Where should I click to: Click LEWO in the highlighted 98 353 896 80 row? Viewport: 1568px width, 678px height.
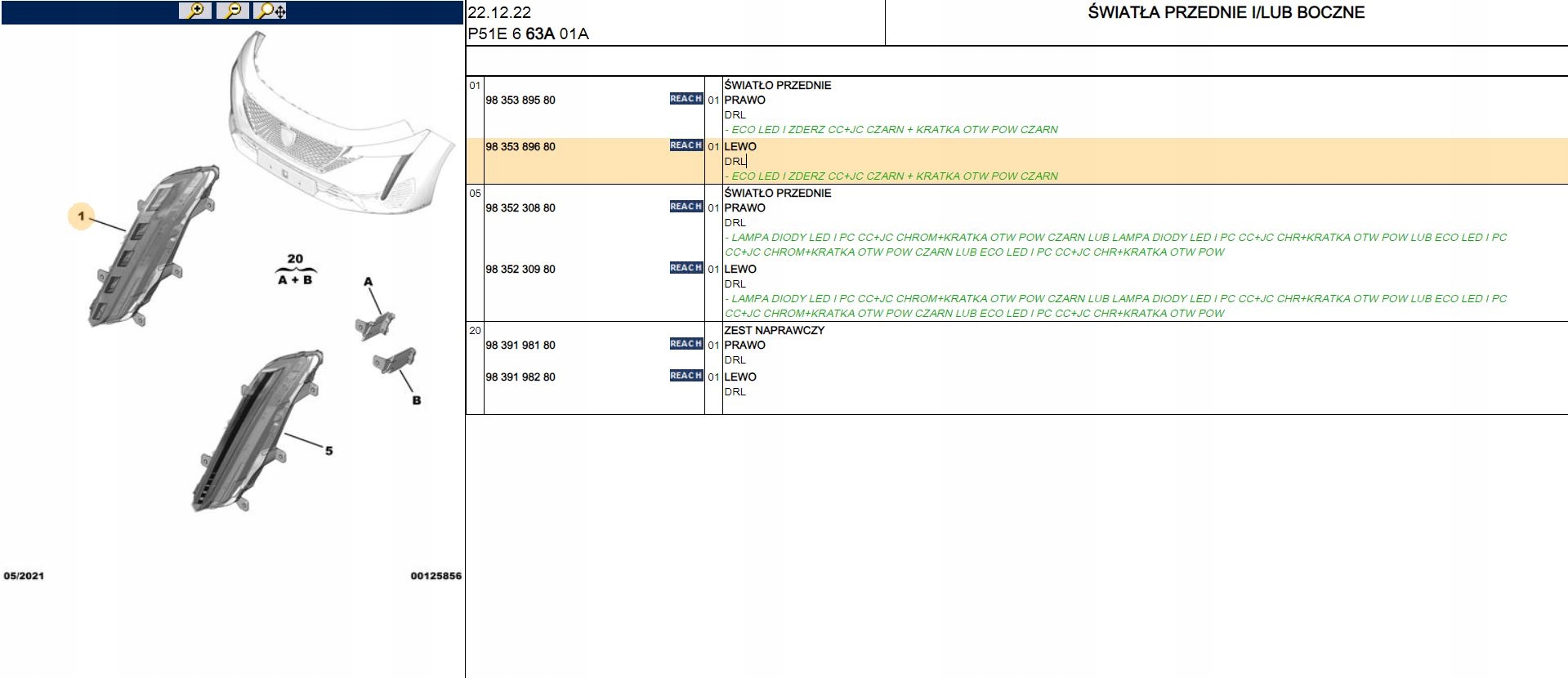click(x=740, y=147)
